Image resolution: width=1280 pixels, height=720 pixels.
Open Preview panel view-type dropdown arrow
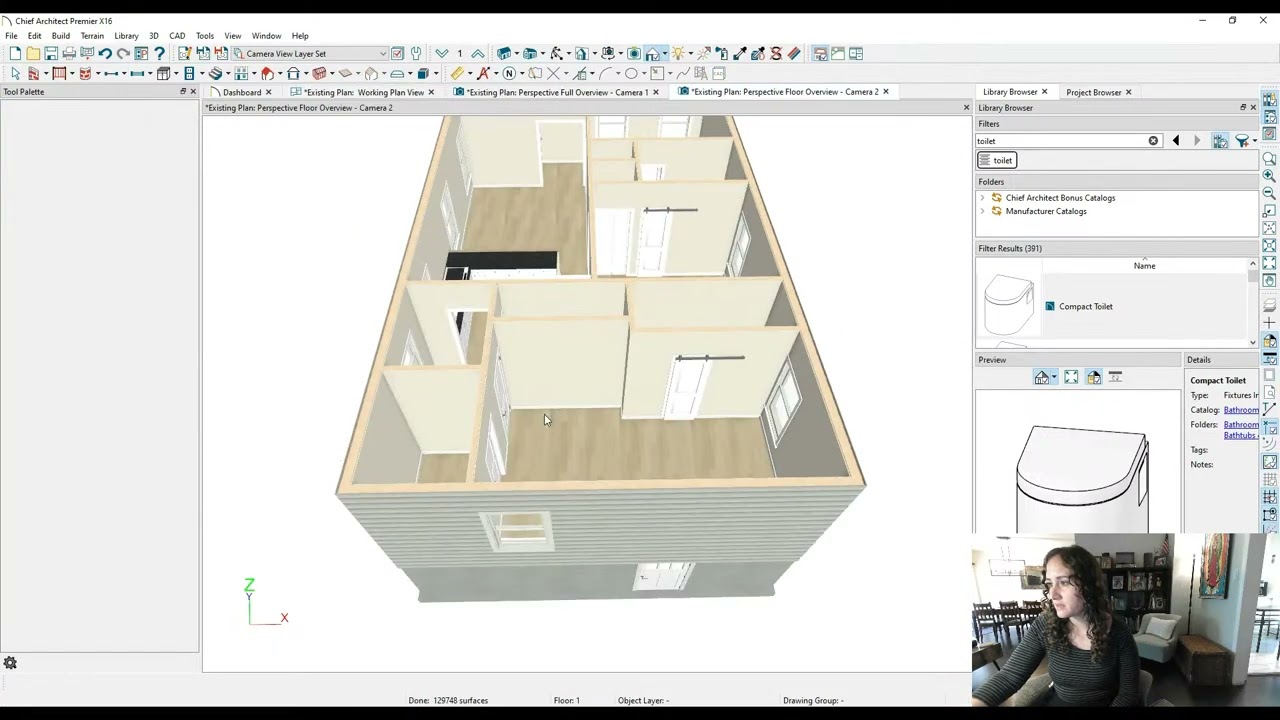pyautogui.click(x=1054, y=377)
